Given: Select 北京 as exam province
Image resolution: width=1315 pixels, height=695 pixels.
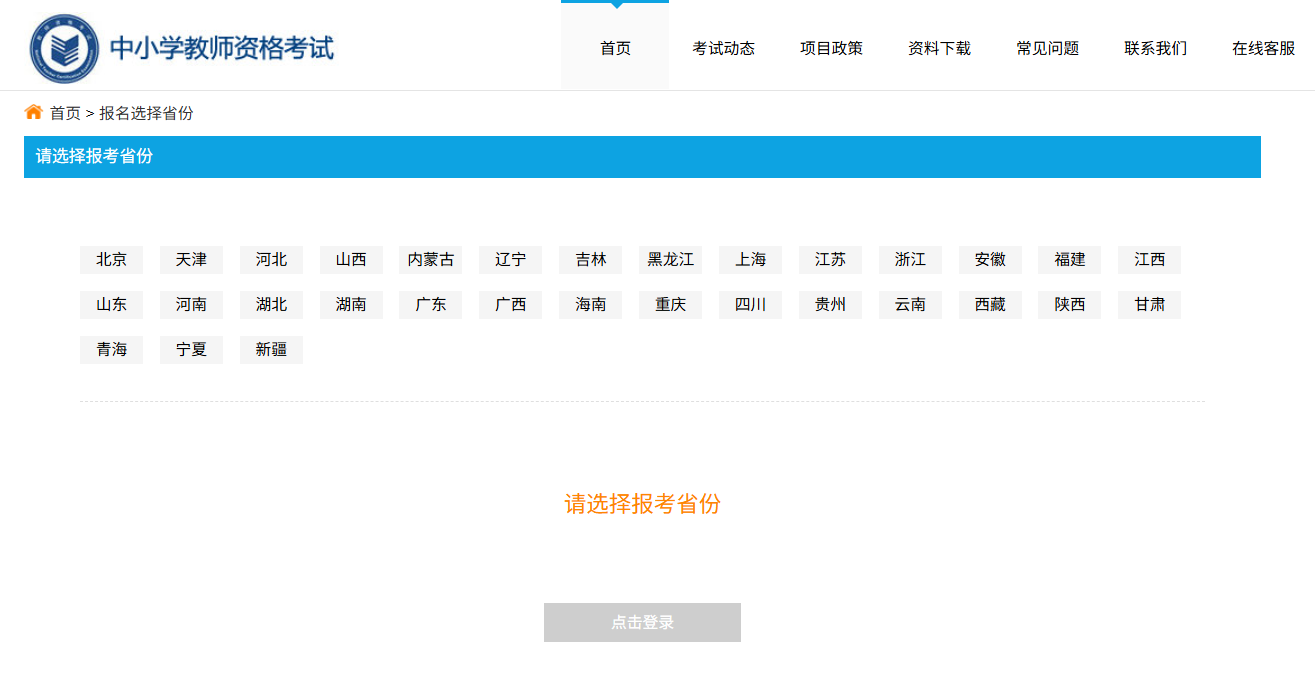Looking at the screenshot, I should tap(111, 260).
